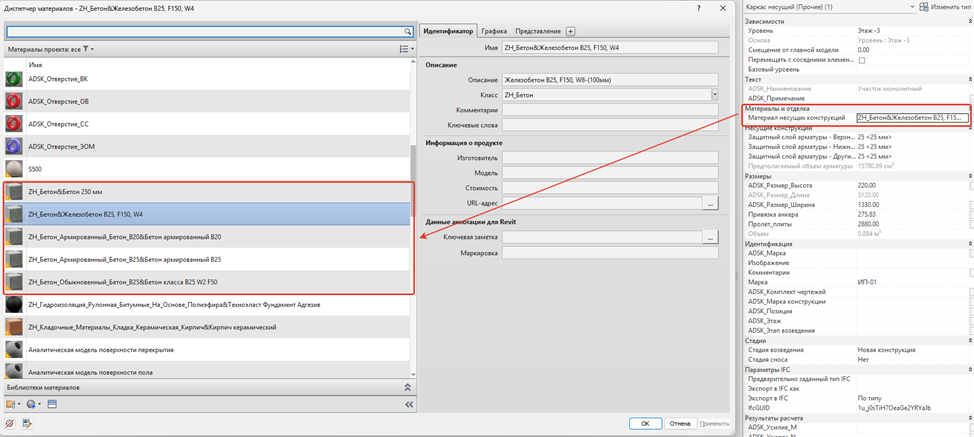Expand the Библиотеки материалов panel
Screen dimensions: 974x437
coord(407,387)
